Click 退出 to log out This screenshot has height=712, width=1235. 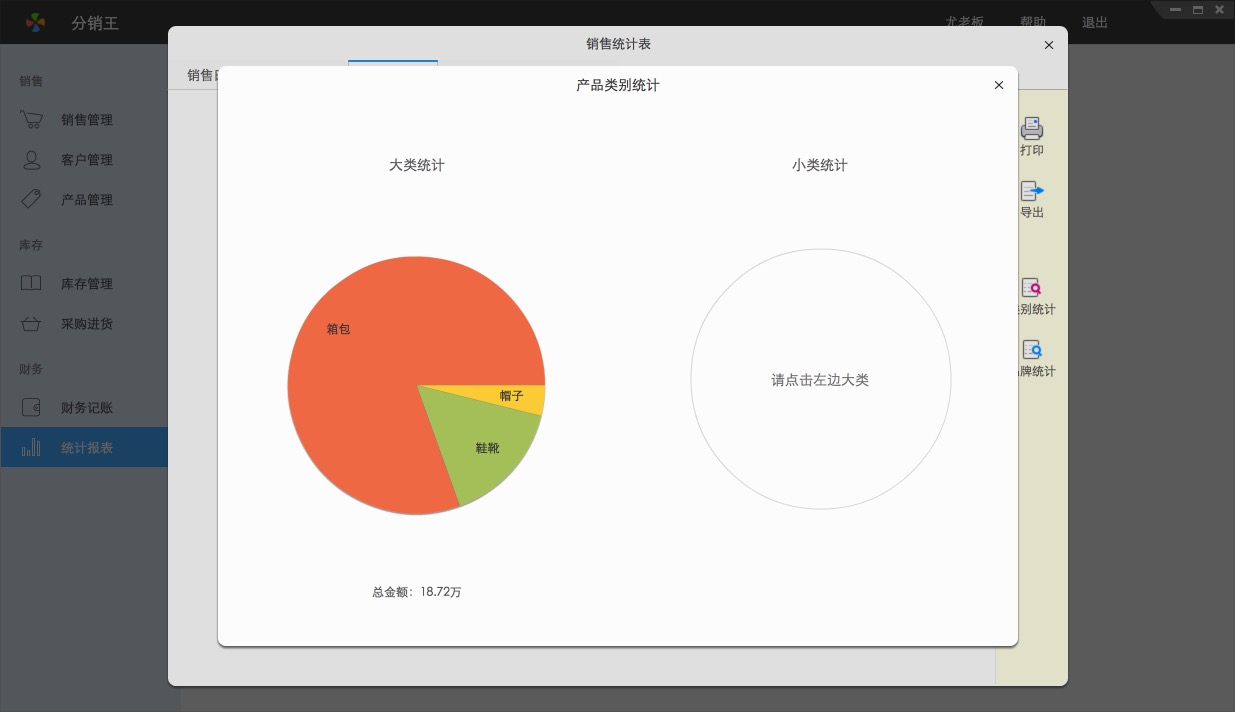point(1094,22)
